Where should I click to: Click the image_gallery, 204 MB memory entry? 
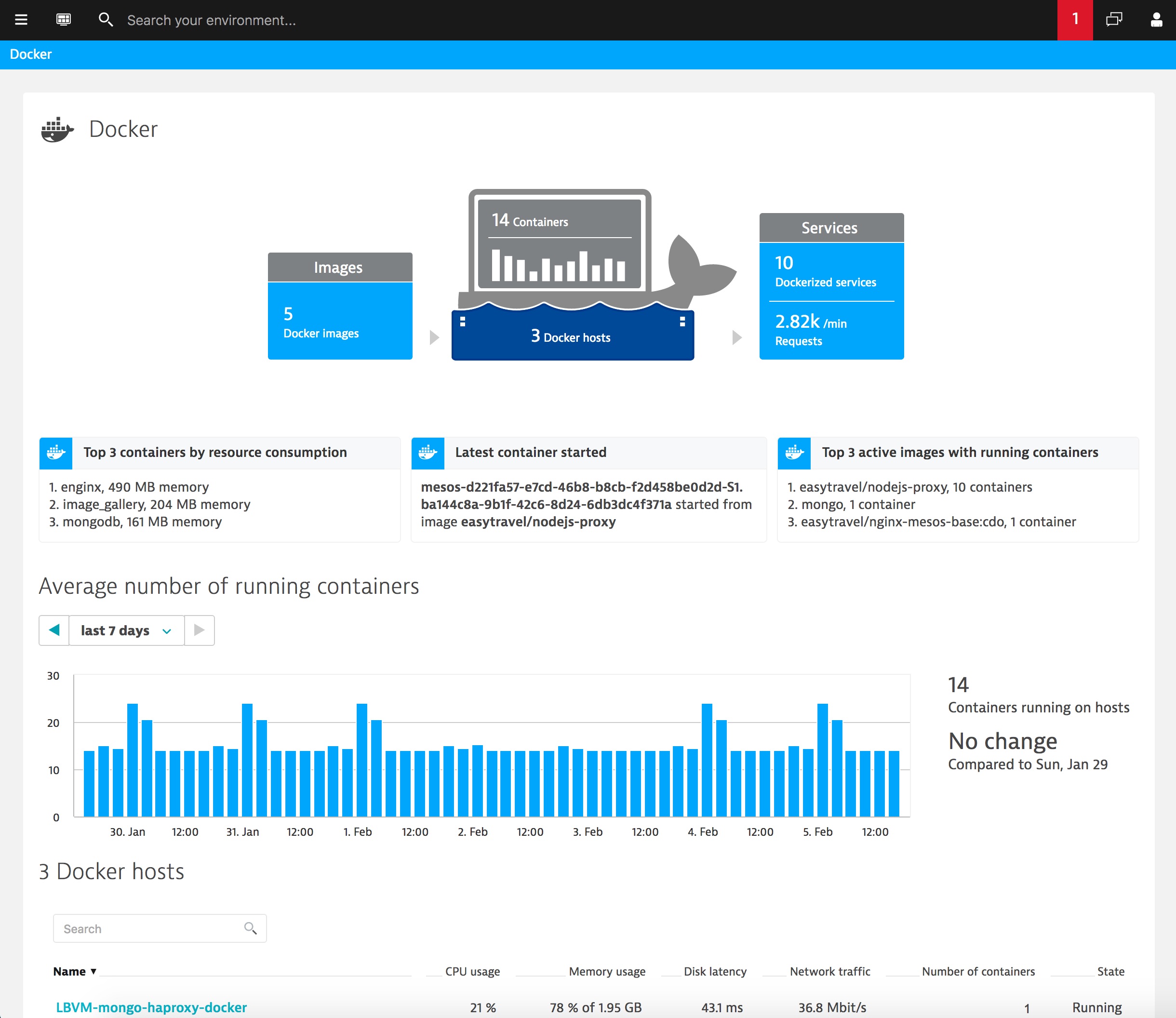click(x=150, y=505)
